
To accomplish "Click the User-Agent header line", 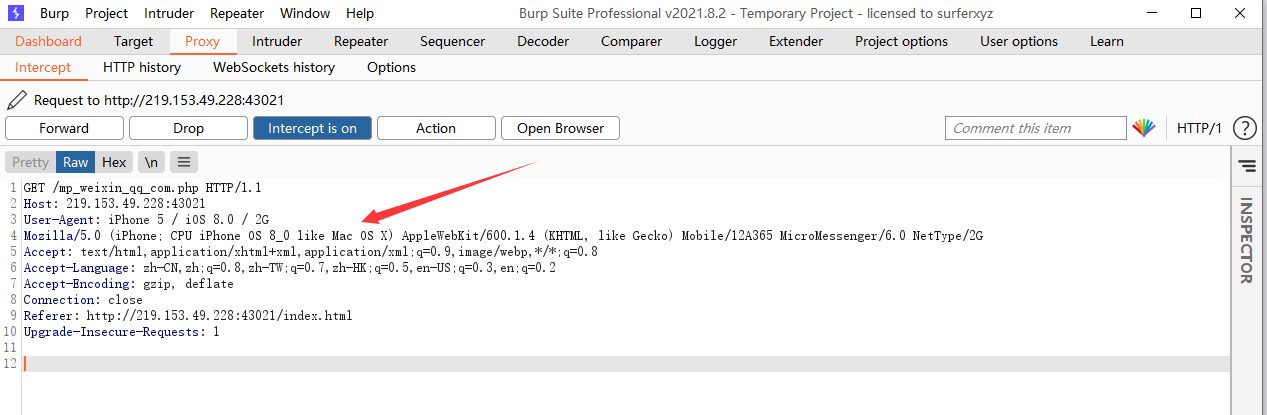I will click(146, 220).
